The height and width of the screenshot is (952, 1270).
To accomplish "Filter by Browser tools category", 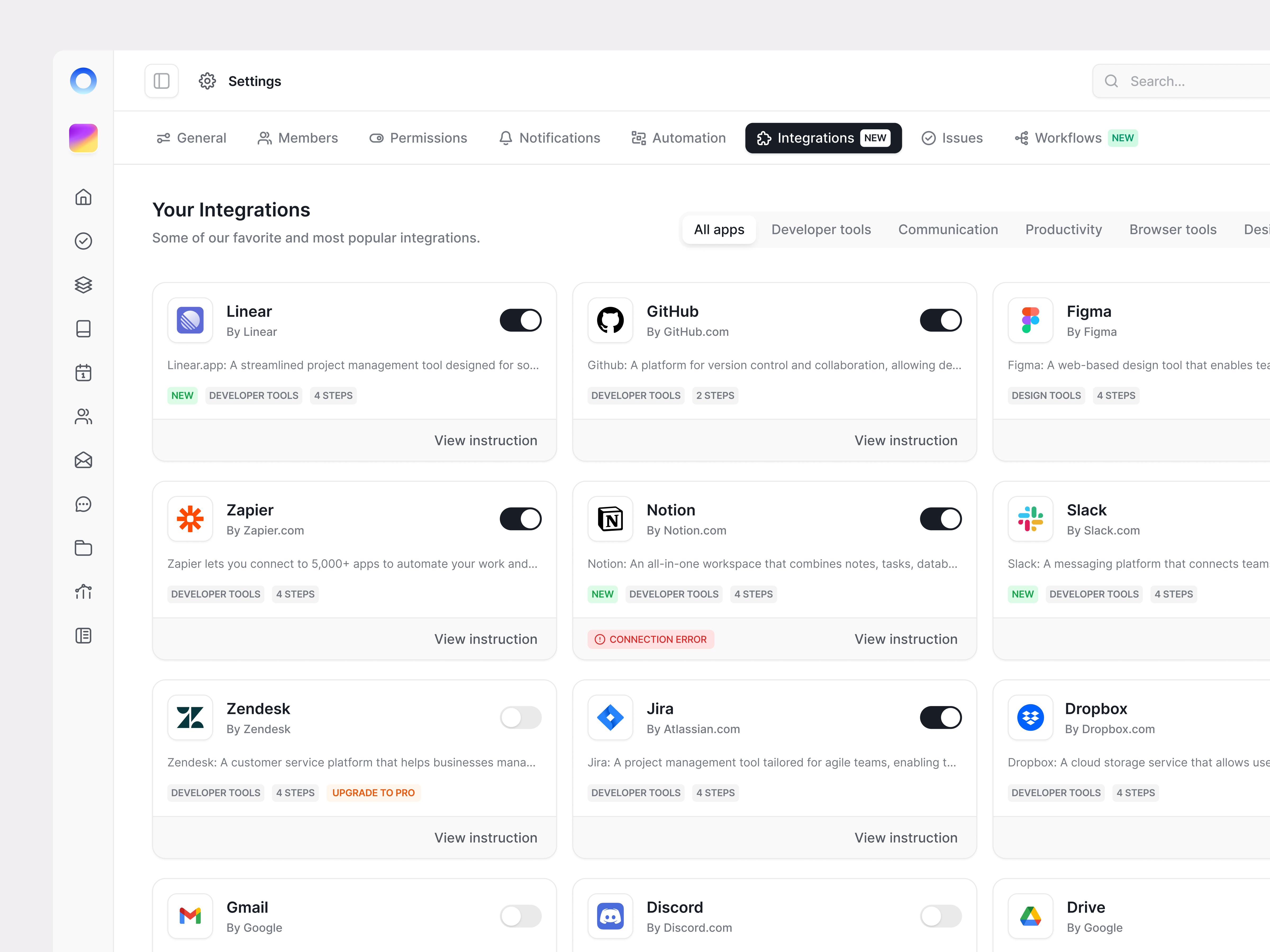I will tap(1172, 230).
